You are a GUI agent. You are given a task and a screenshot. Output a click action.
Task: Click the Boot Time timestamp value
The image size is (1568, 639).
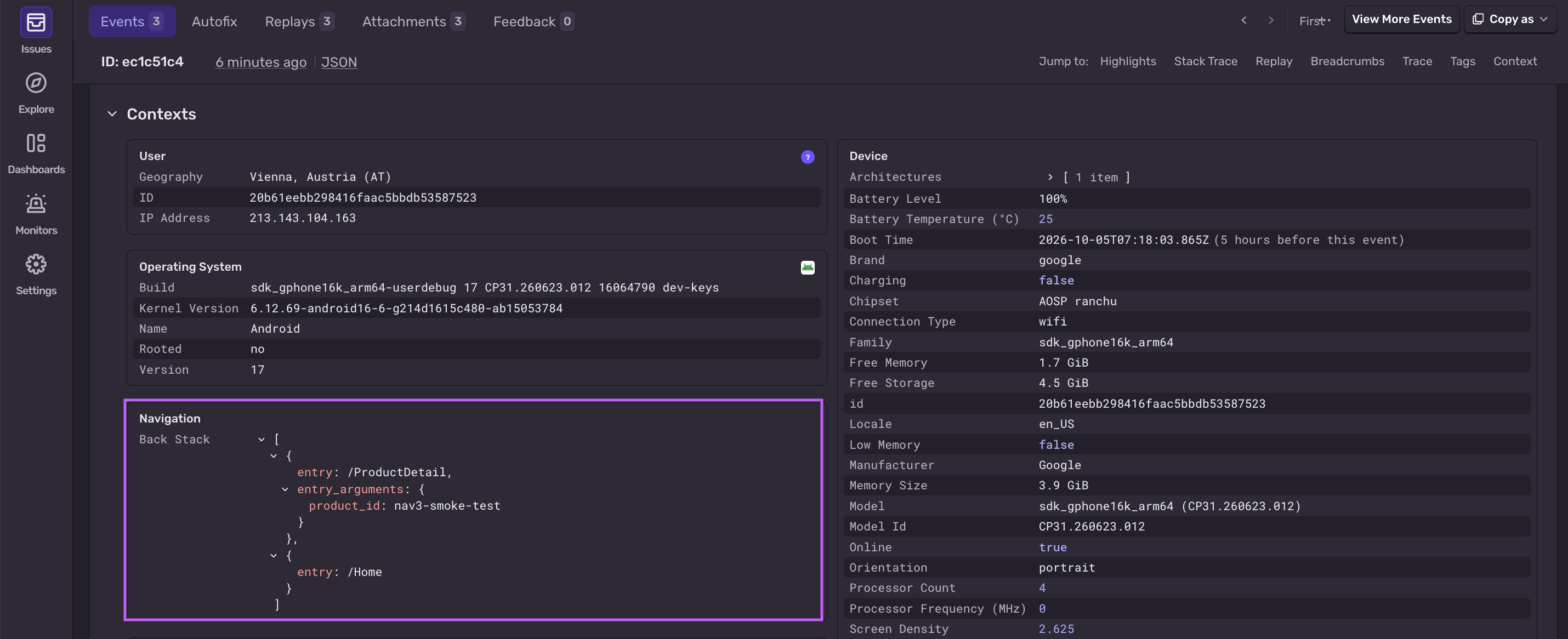pos(1123,240)
